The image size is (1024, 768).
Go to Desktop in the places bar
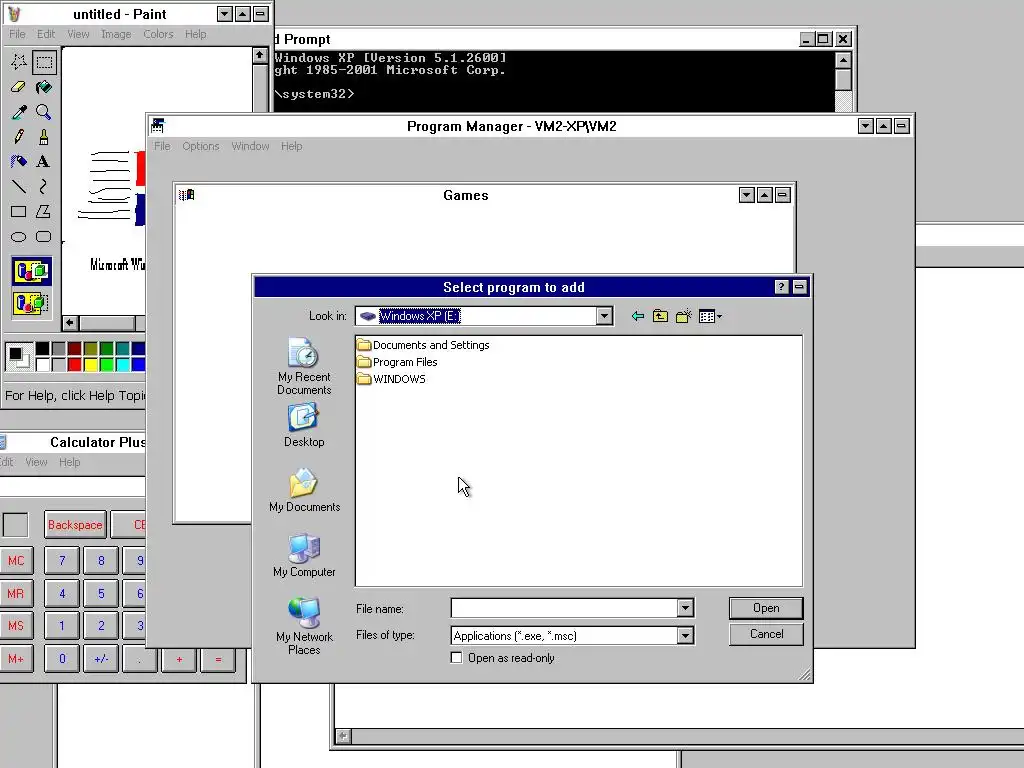click(x=304, y=424)
